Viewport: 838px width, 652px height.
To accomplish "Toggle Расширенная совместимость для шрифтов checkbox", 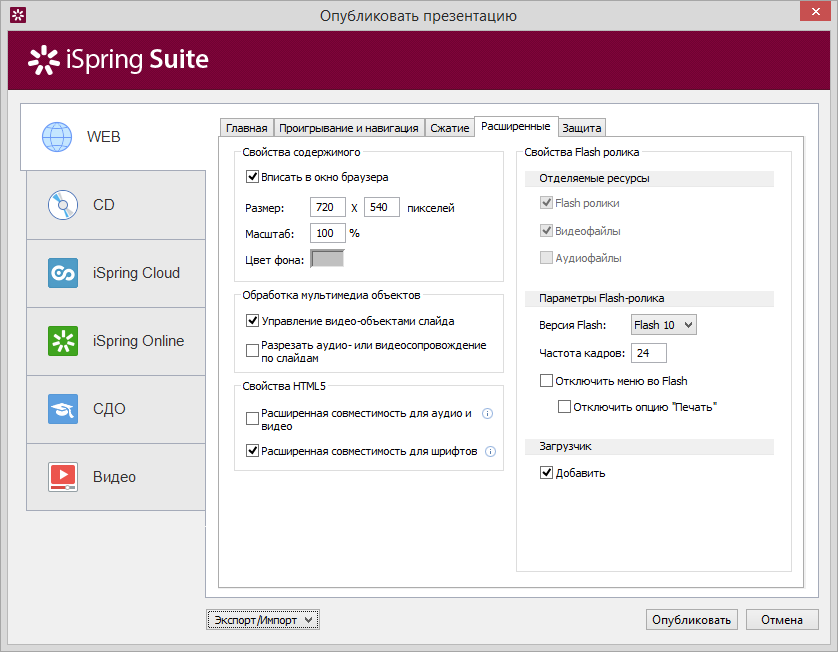I will (x=252, y=451).
